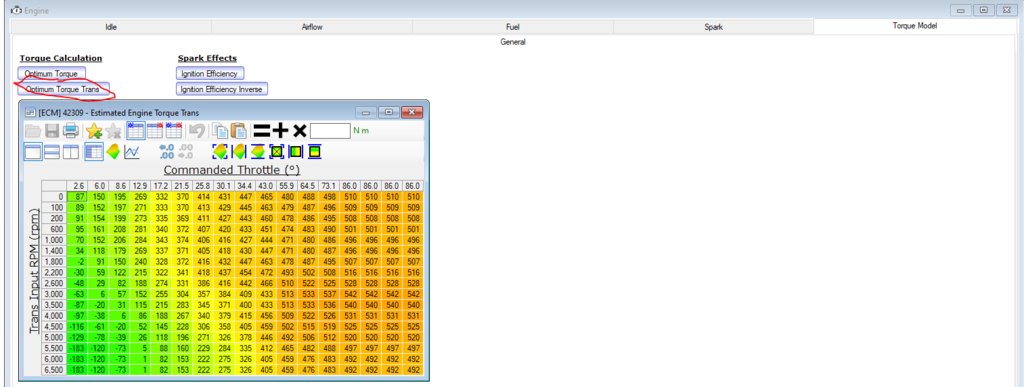Copy table data with the copy icon
The width and height of the screenshot is (1024, 387).
point(220,130)
